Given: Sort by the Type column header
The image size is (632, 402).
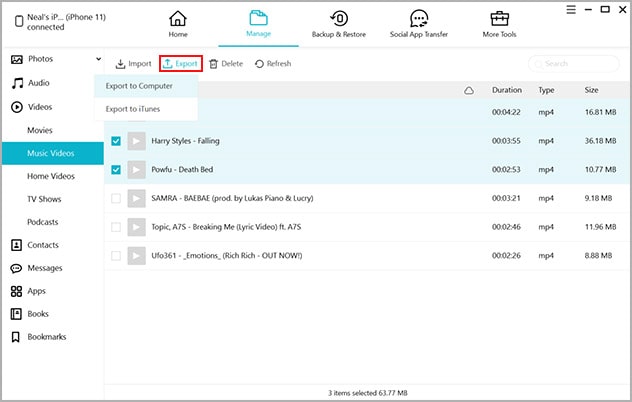Looking at the screenshot, I should [546, 90].
